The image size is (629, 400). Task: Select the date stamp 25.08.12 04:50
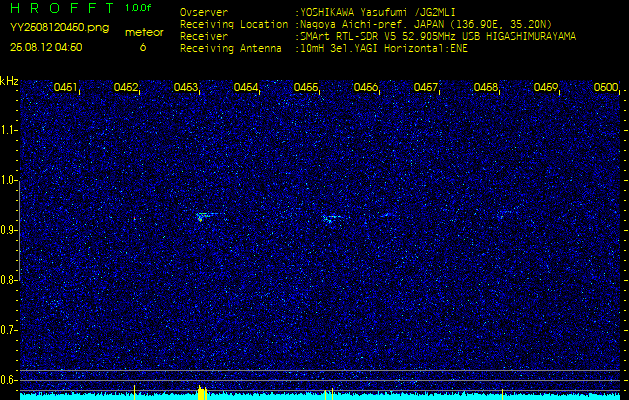(46, 47)
